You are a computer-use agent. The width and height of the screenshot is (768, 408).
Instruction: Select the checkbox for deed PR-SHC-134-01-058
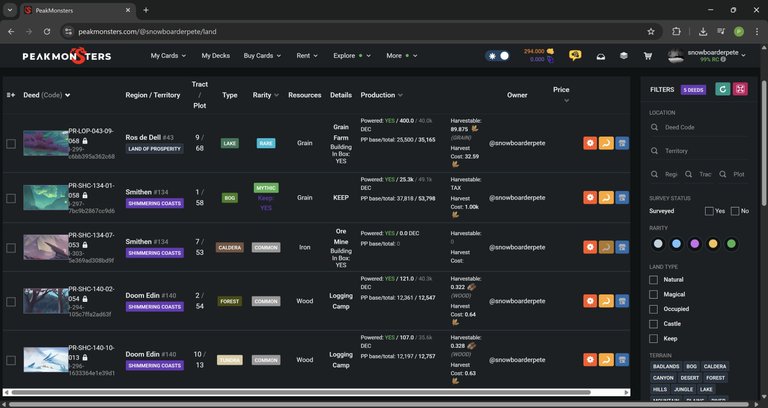click(x=11, y=198)
